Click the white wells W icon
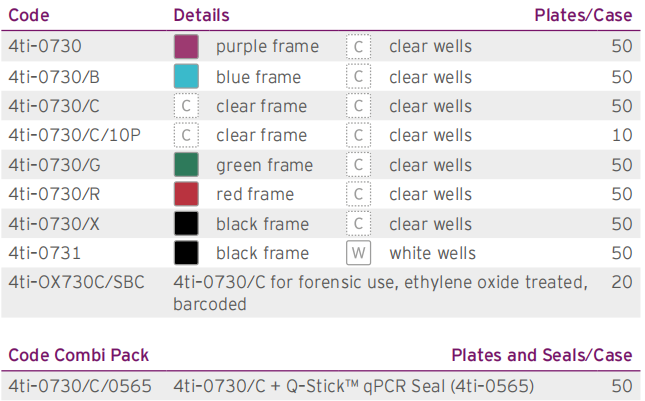Image resolution: width=645 pixels, height=401 pixels. pos(359,253)
